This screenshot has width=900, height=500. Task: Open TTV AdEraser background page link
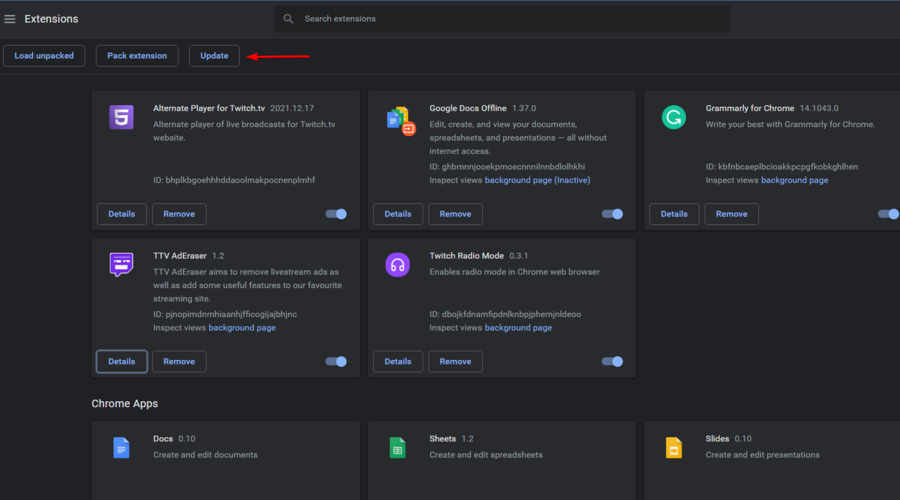click(x=242, y=328)
